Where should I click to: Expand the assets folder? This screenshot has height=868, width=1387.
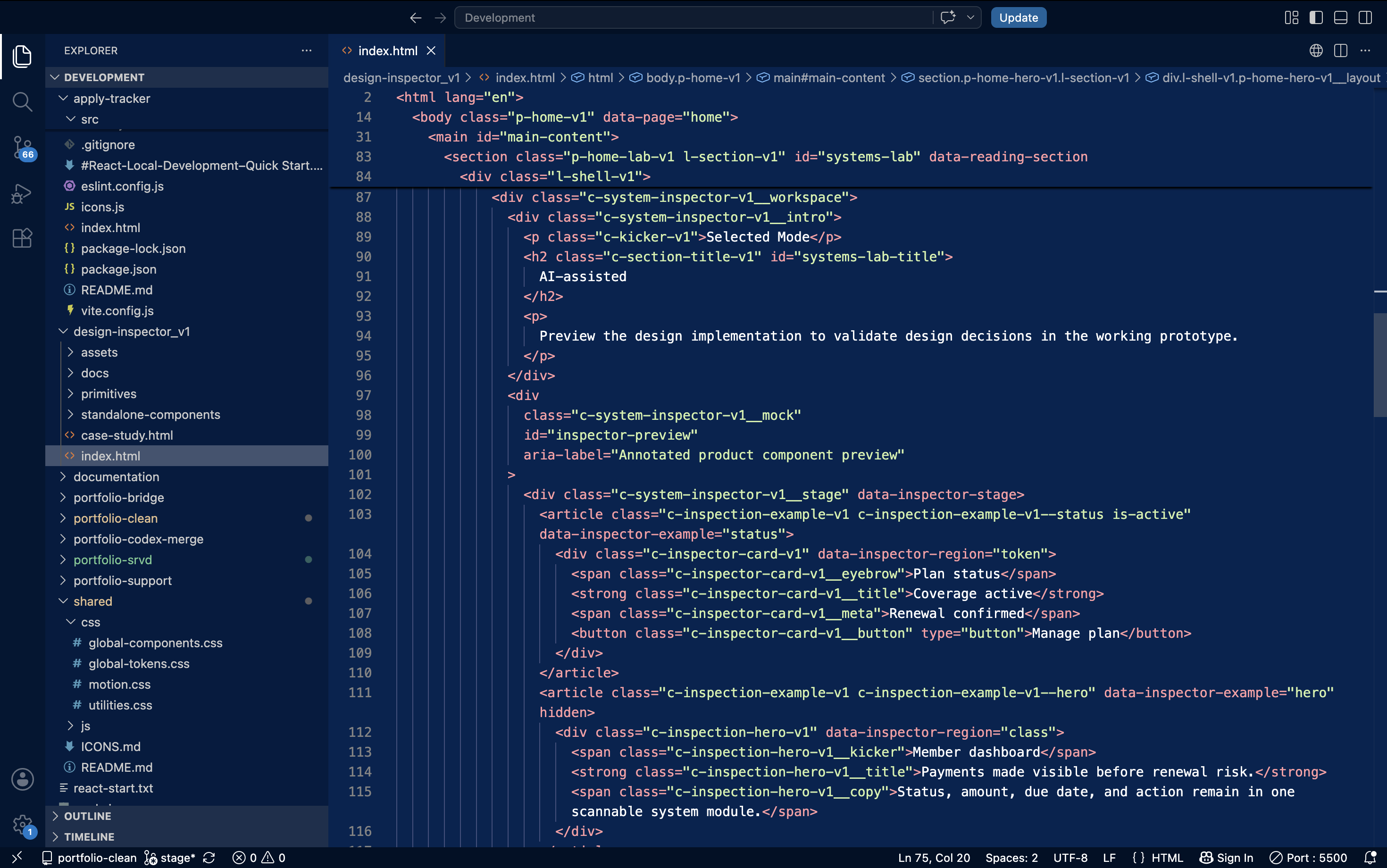point(187,352)
